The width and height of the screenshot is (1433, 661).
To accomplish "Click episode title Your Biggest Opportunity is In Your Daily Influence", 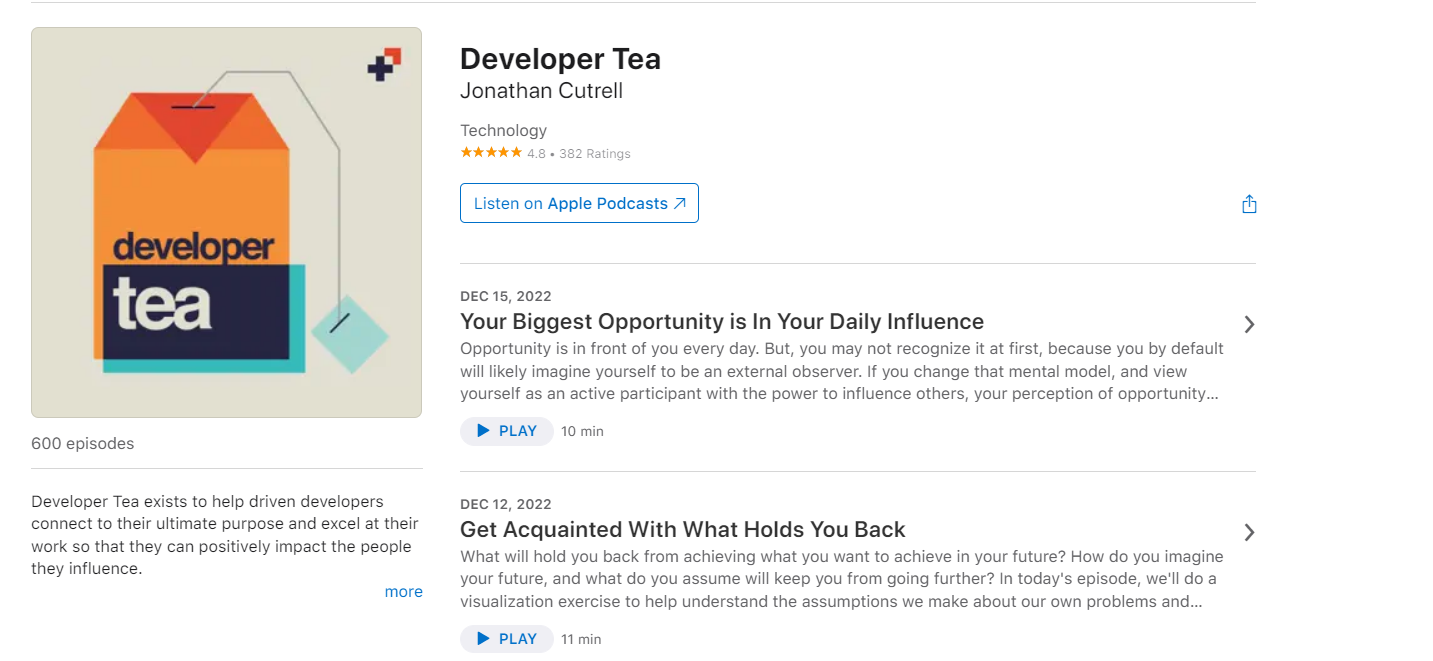I will coord(721,321).
